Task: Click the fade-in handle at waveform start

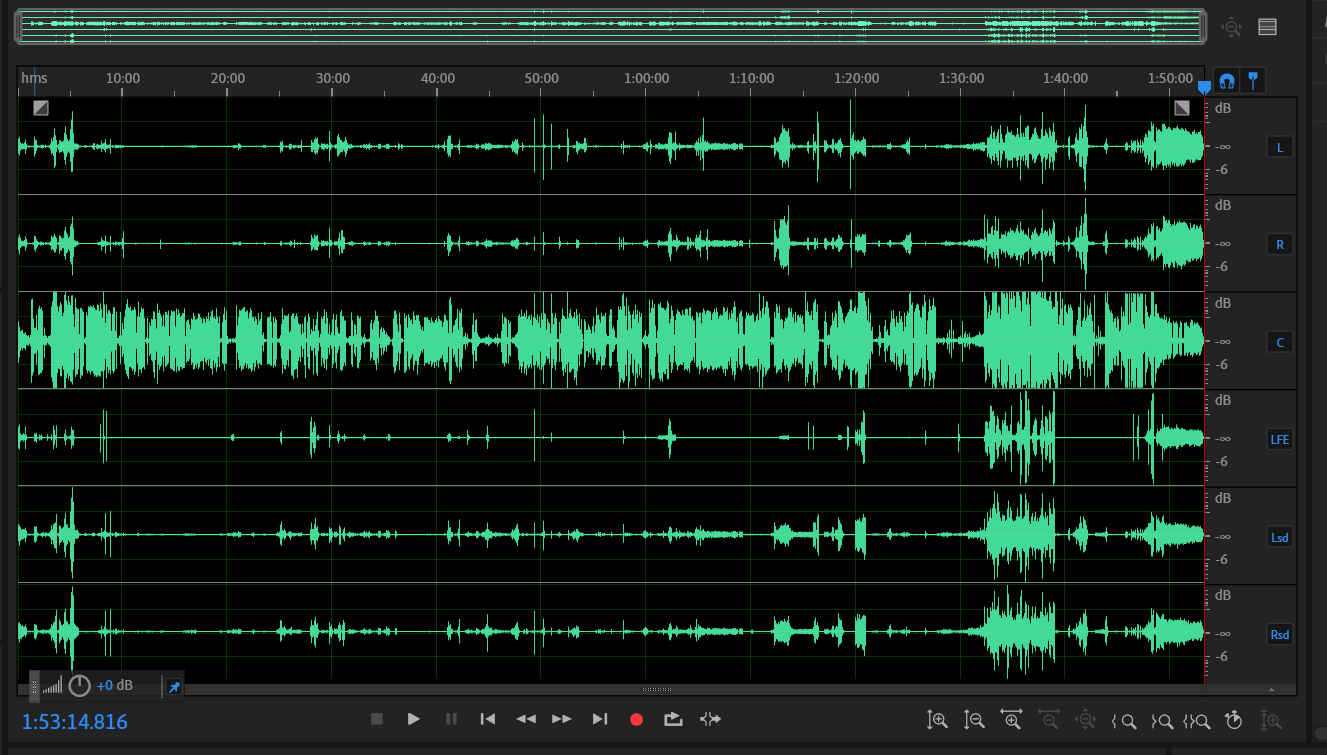Action: 41,108
